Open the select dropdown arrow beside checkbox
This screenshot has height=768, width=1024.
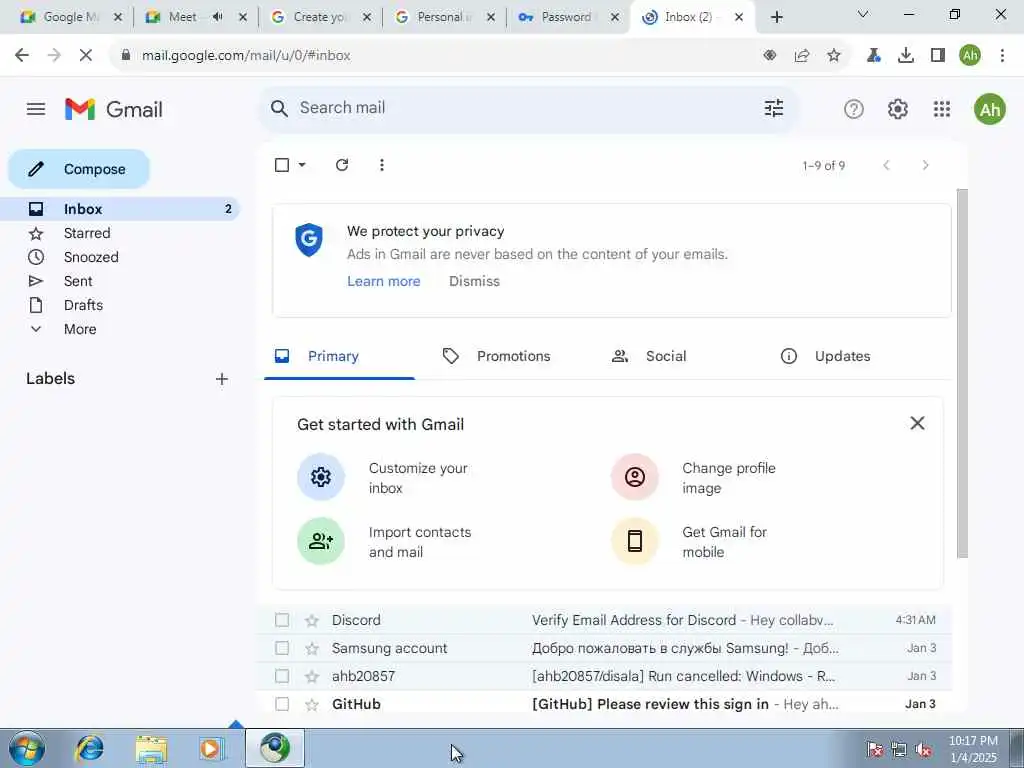pos(302,165)
